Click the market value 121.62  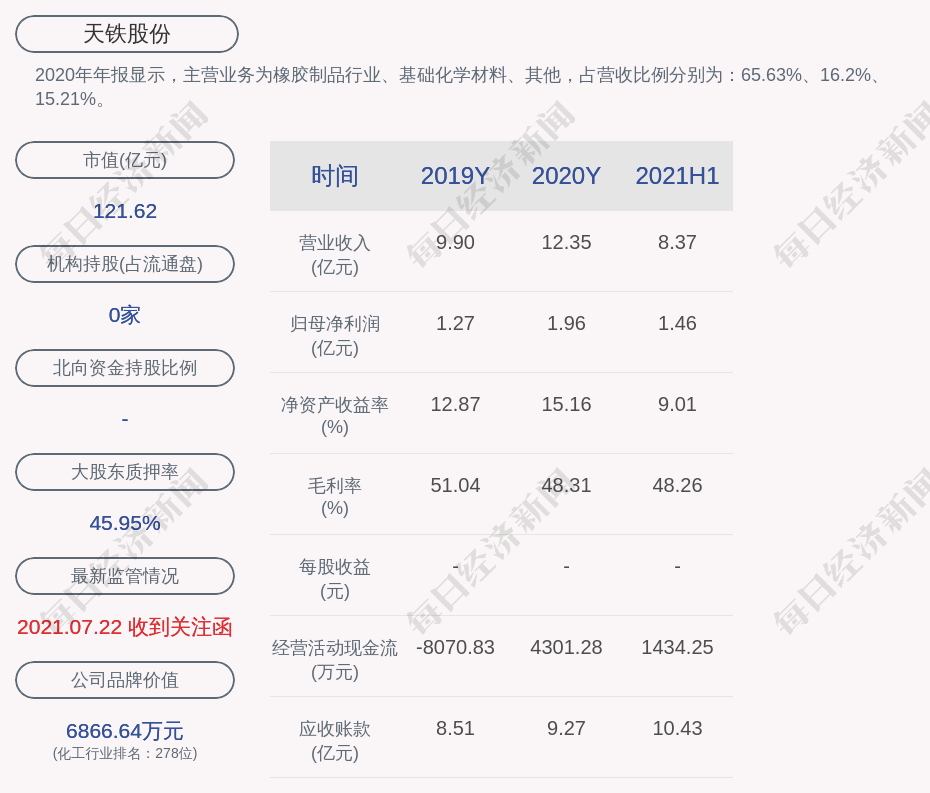(125, 211)
